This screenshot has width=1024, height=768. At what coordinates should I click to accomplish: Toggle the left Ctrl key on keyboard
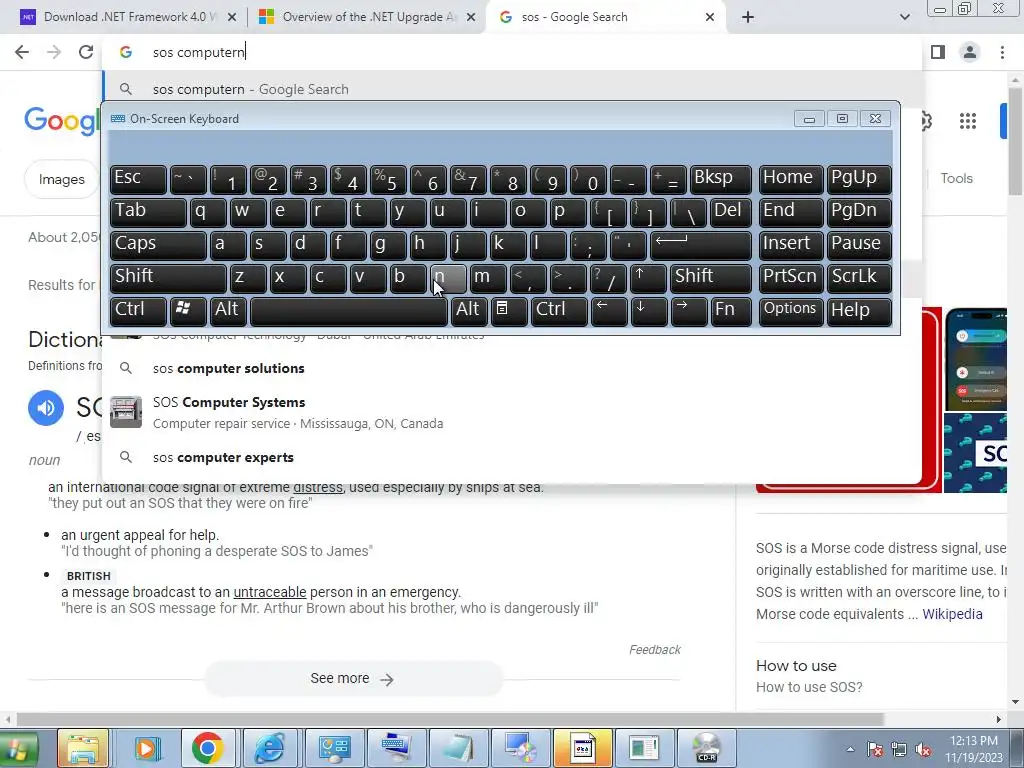pyautogui.click(x=138, y=312)
